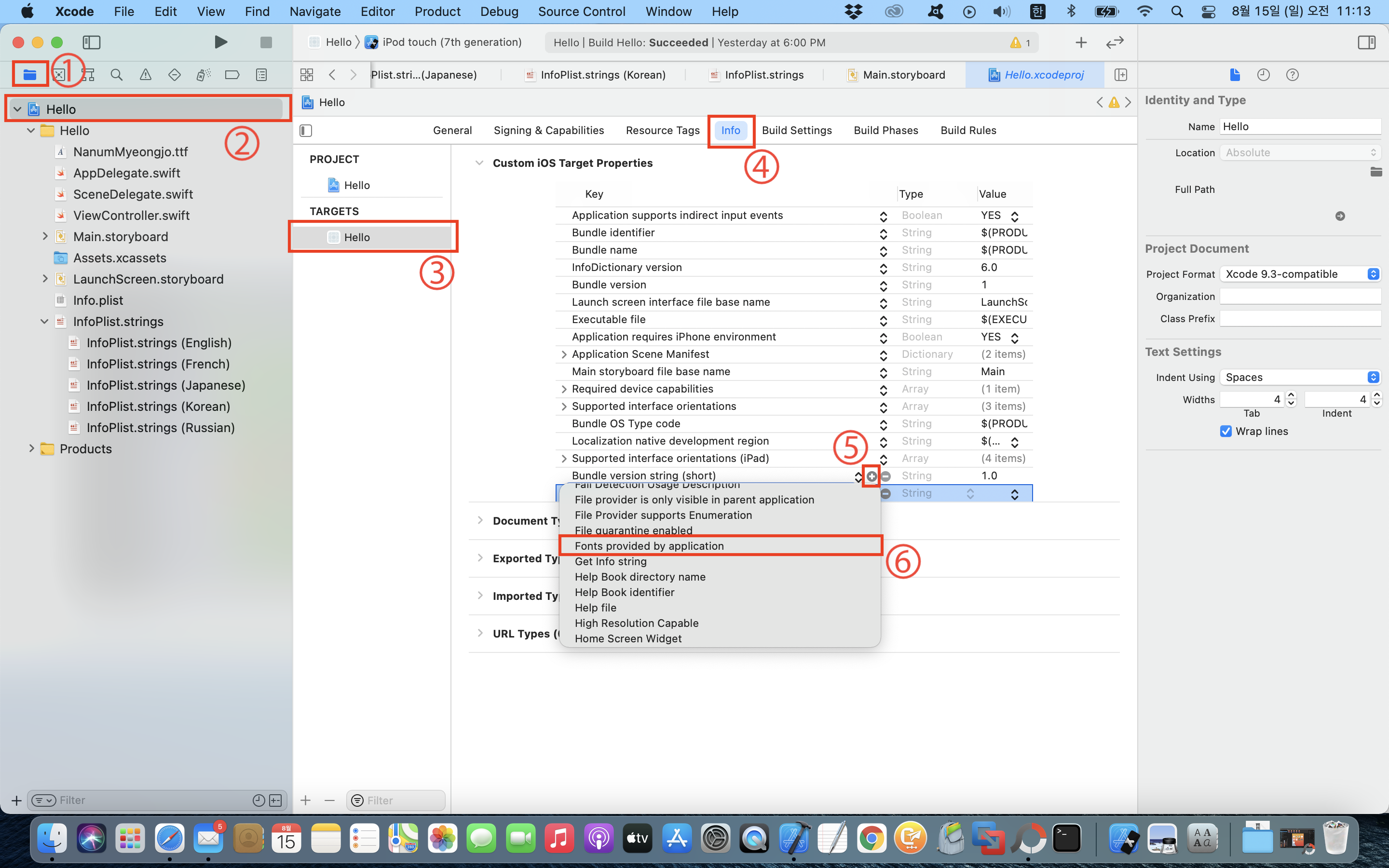The width and height of the screenshot is (1389, 868).
Task: Expand the Application Scene Manifest row
Action: click(x=564, y=354)
